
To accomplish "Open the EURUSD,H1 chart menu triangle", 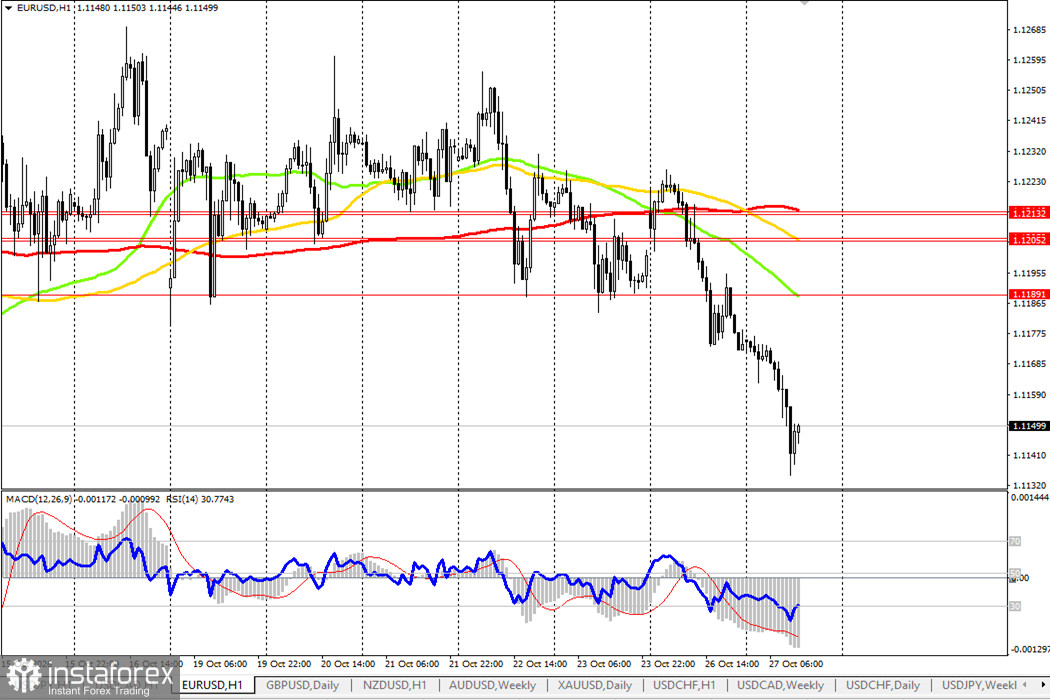I will pyautogui.click(x=9, y=8).
